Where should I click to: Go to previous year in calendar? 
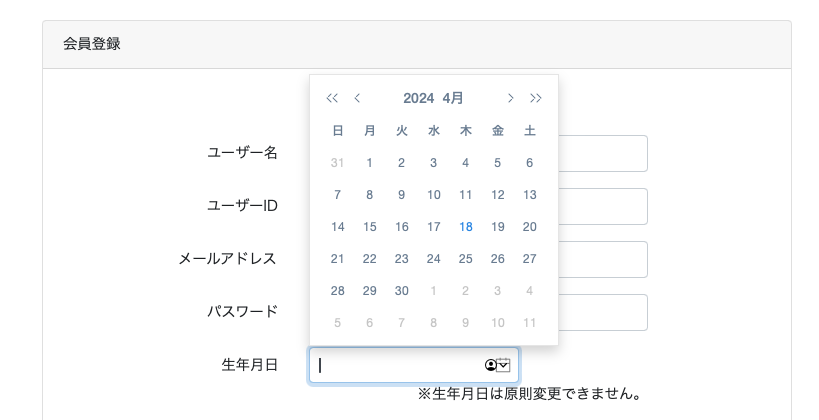pyautogui.click(x=332, y=98)
